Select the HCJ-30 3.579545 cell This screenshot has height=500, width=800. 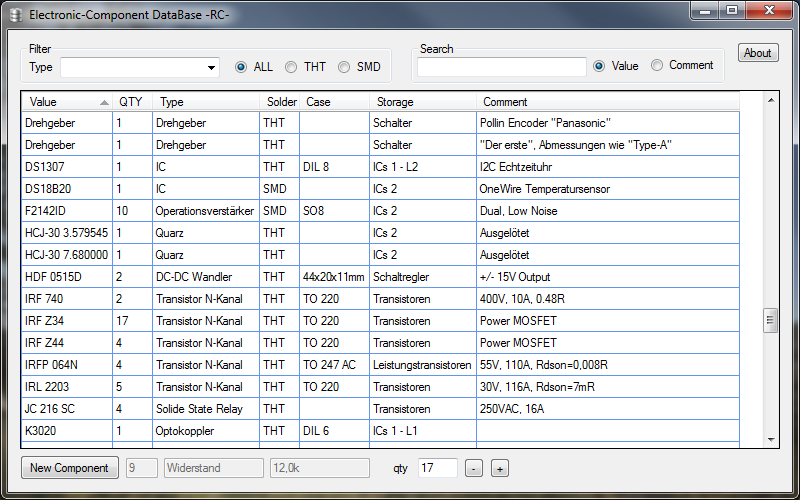coord(67,233)
